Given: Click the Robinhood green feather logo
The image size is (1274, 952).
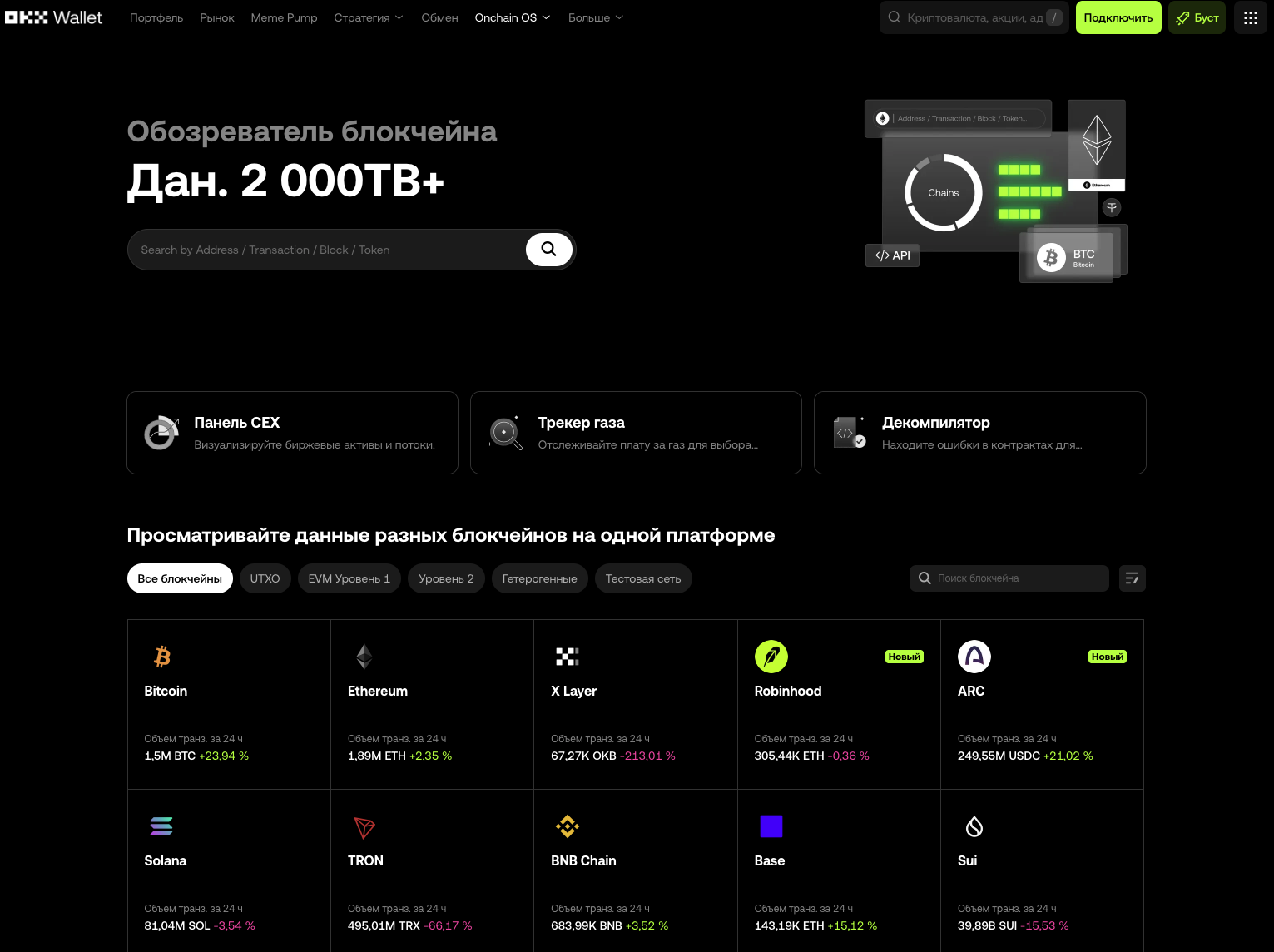Looking at the screenshot, I should (x=771, y=657).
